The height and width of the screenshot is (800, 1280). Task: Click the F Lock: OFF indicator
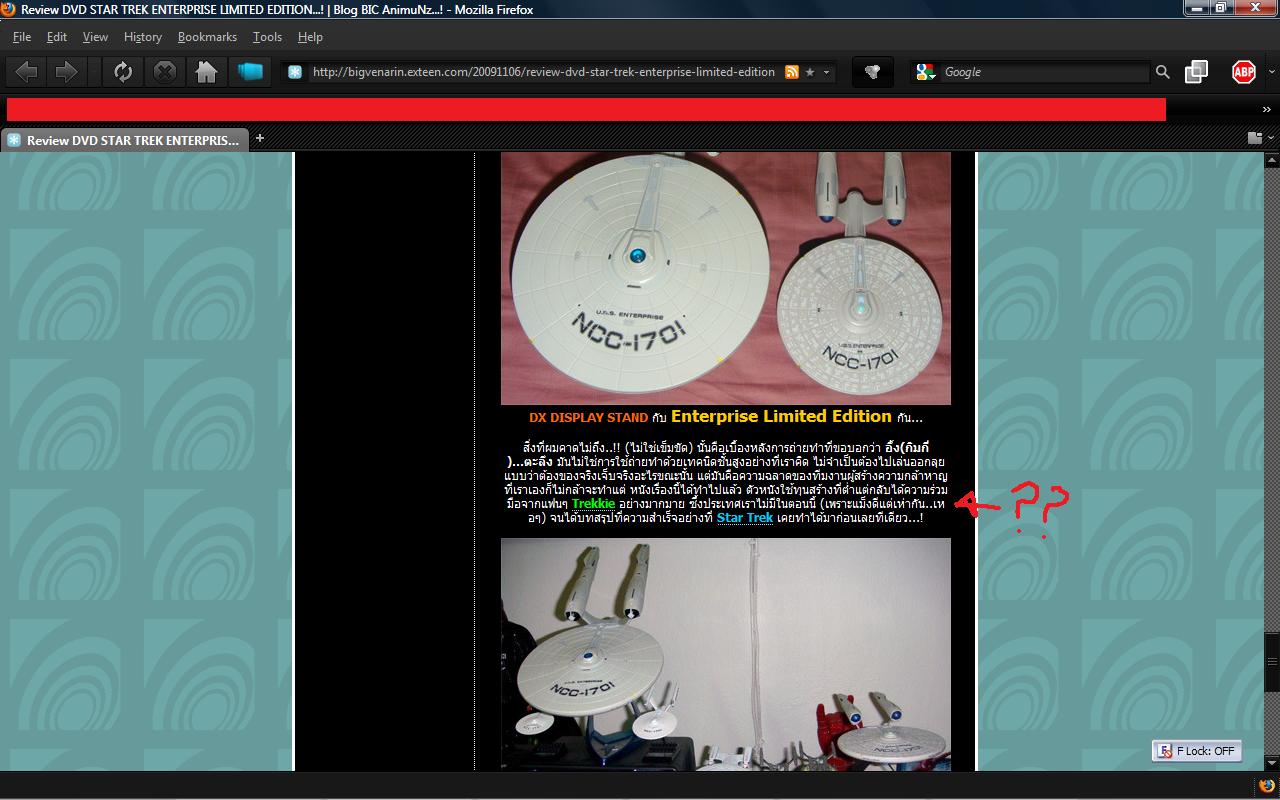point(1197,751)
